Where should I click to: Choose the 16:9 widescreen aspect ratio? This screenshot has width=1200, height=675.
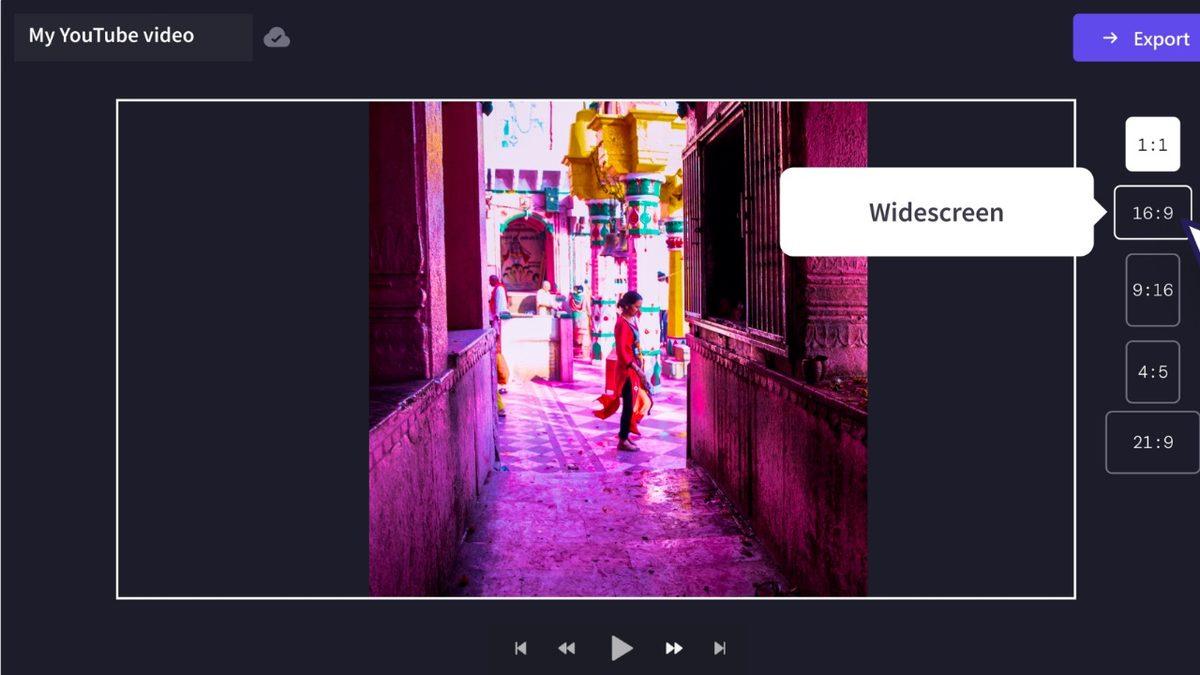[x=1152, y=213]
